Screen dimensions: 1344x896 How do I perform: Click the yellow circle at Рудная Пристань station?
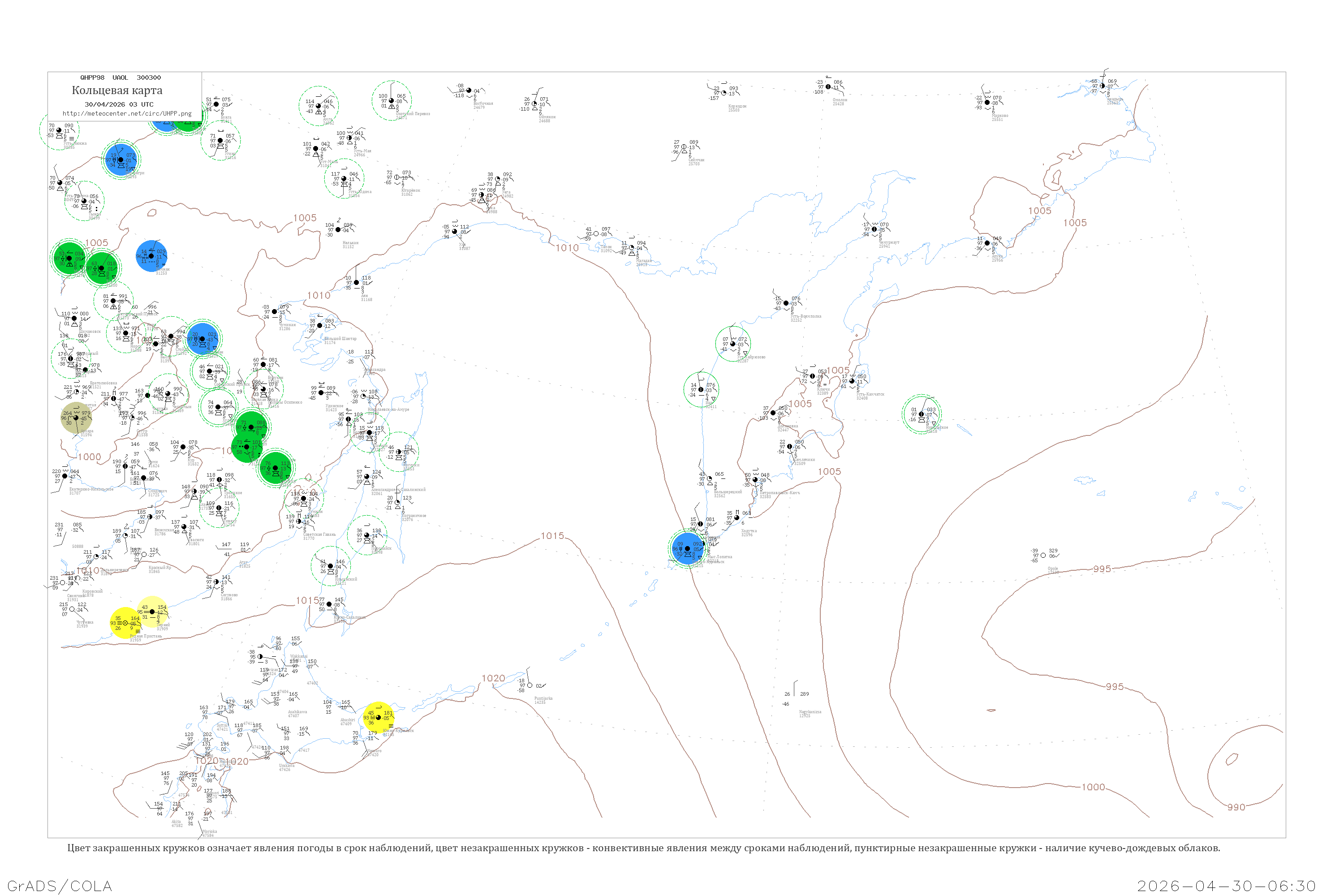(125, 623)
